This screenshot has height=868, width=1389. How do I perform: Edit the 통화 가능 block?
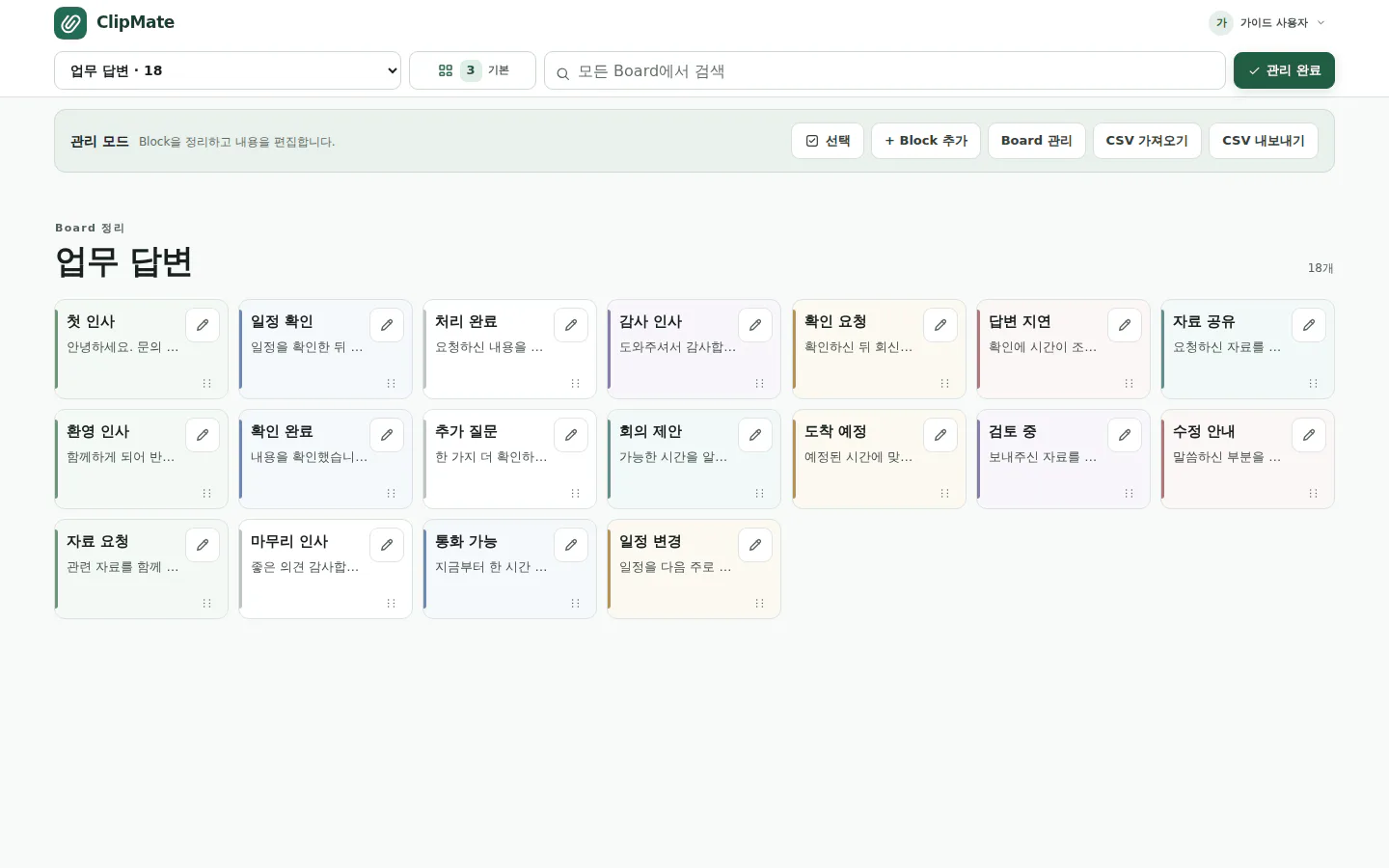coord(571,545)
